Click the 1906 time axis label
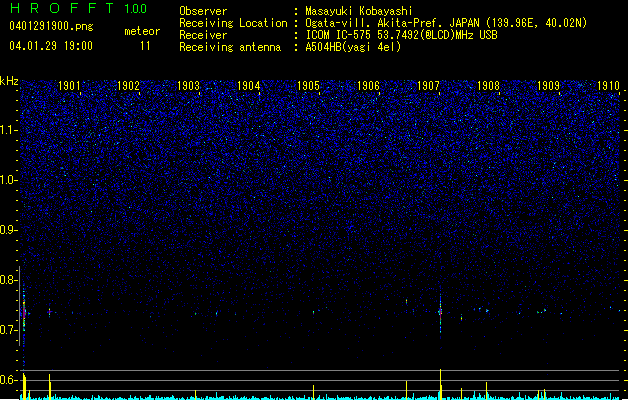Image resolution: width=629 pixels, height=400 pixels. click(368, 85)
